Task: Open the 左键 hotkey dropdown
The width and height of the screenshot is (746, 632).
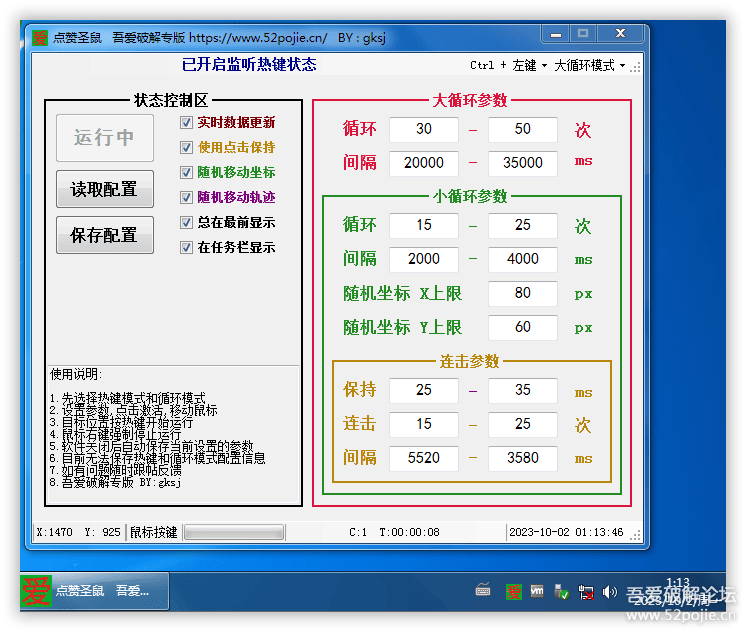Action: 529,65
